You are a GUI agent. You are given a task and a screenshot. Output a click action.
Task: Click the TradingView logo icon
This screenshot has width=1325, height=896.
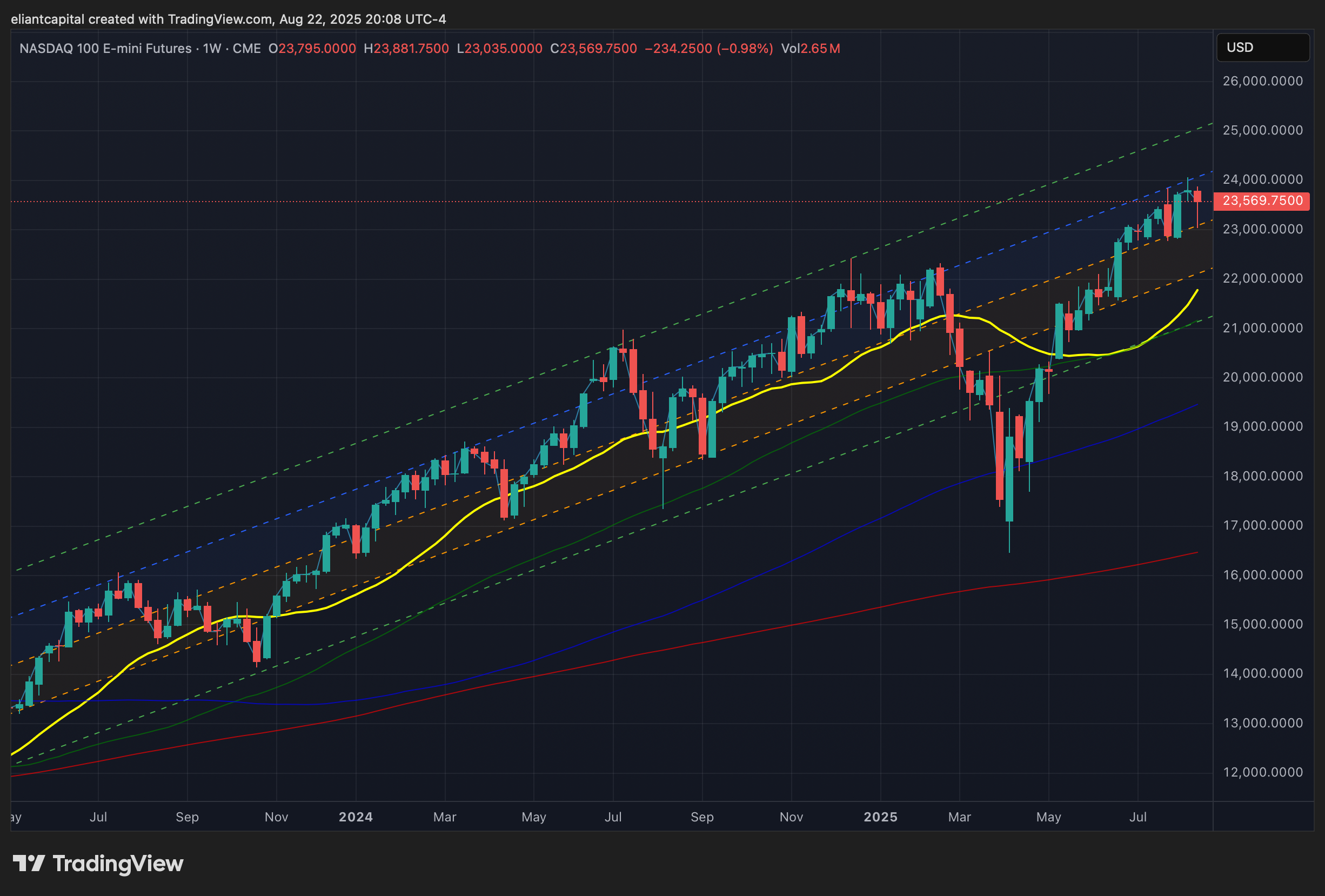(29, 863)
